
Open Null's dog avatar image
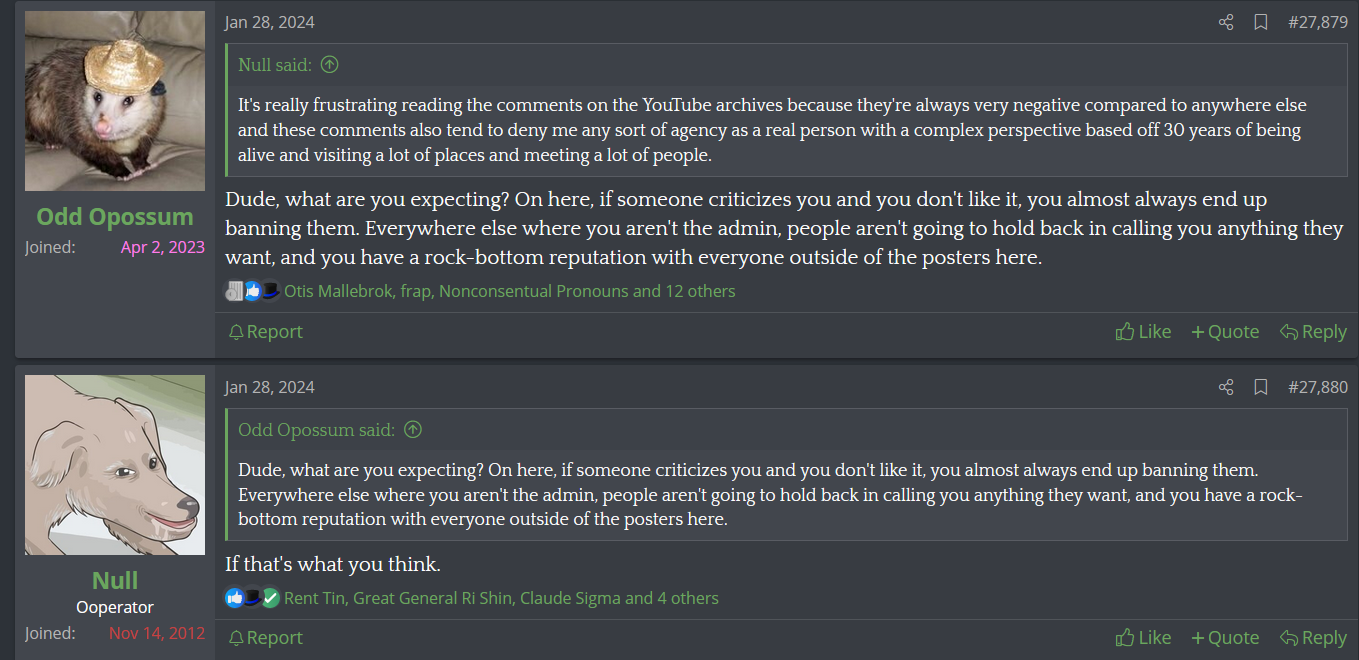(x=115, y=465)
